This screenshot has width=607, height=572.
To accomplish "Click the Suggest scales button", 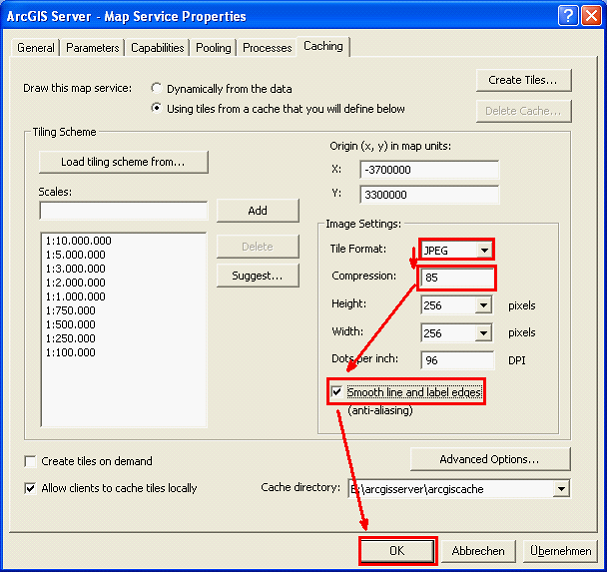I will pyautogui.click(x=258, y=275).
